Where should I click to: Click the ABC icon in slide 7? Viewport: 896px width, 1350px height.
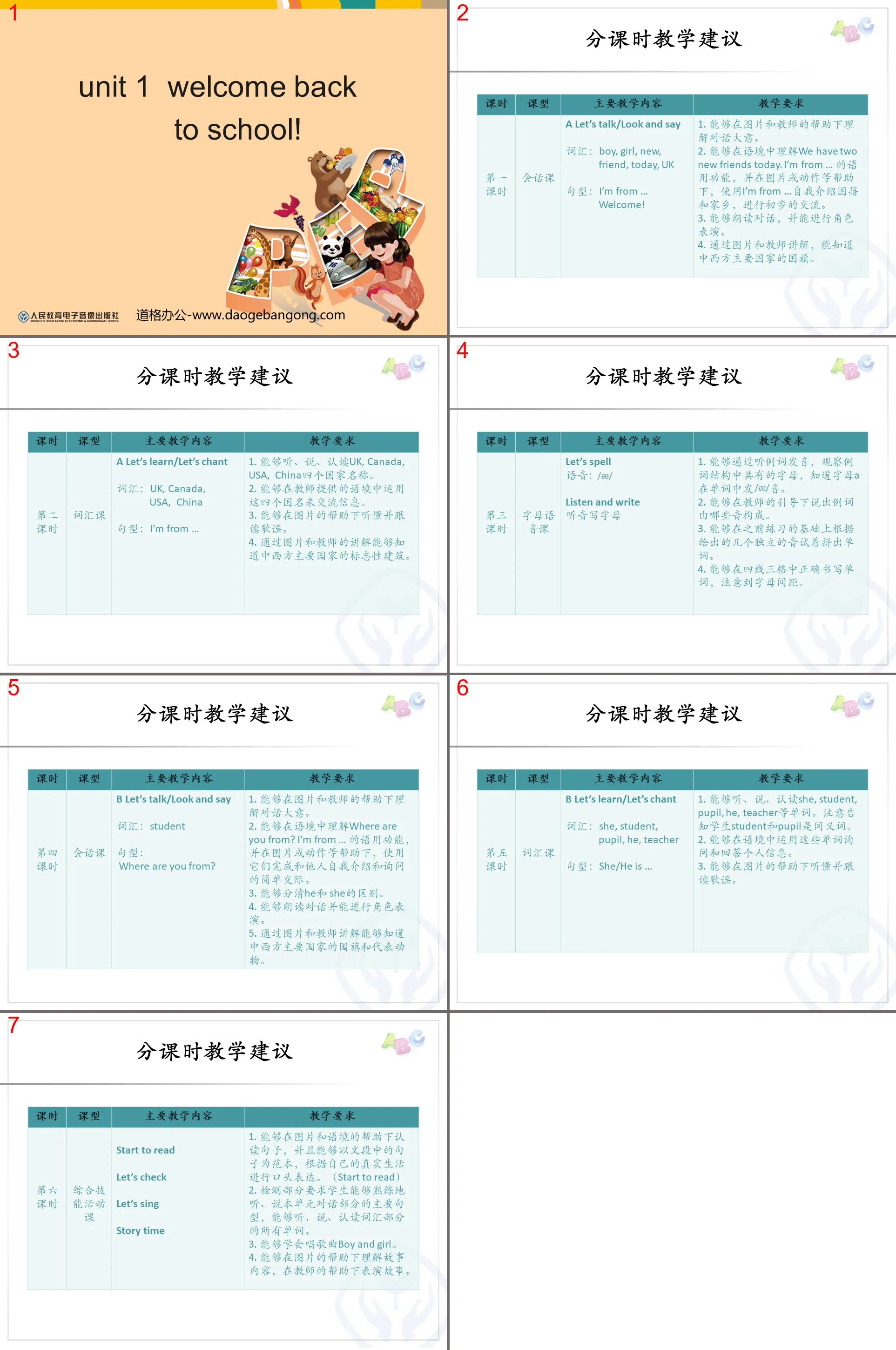click(403, 1043)
